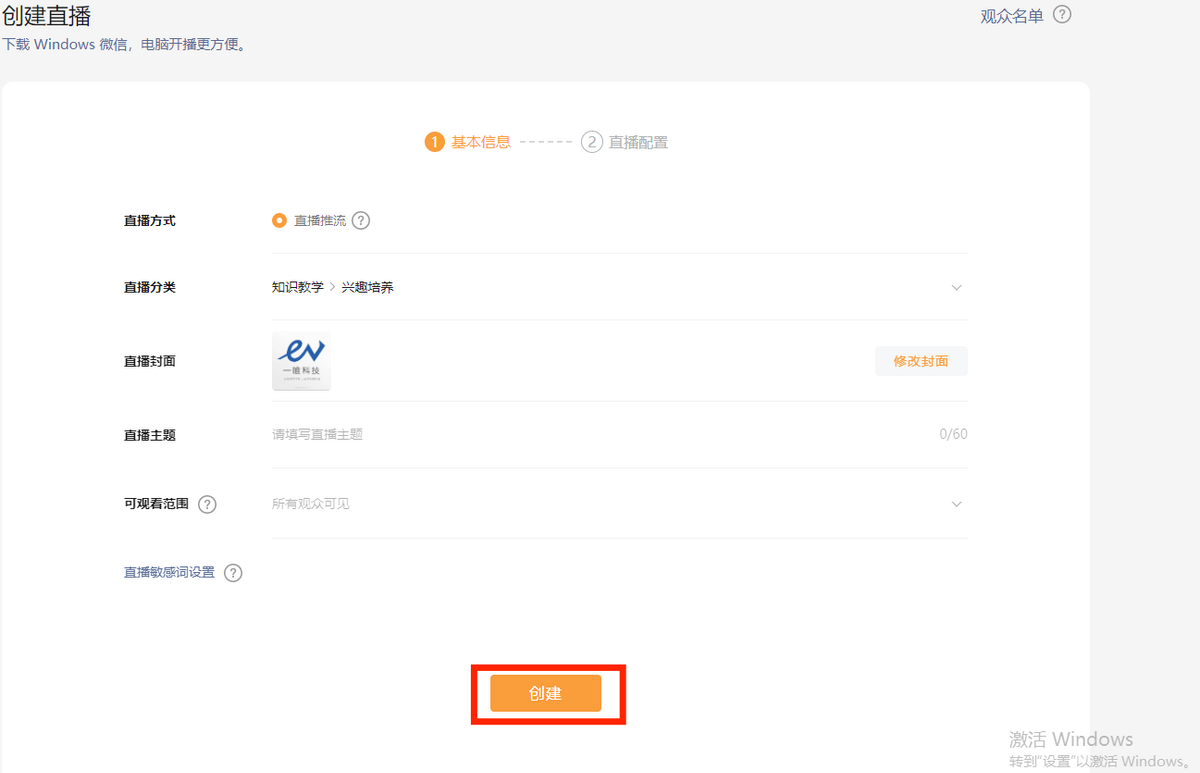The image size is (1200, 773).
Task: Focus the 直播主题 text input field
Action: [600, 435]
